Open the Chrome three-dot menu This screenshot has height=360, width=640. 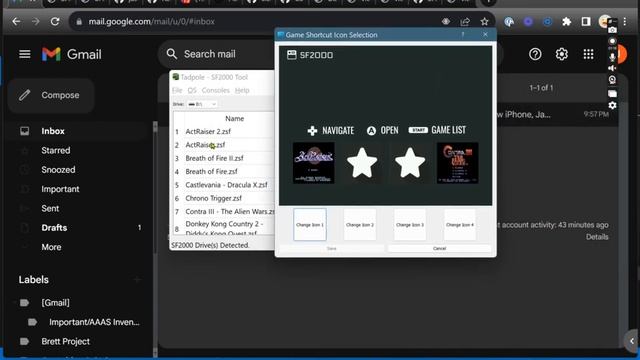(x=624, y=21)
